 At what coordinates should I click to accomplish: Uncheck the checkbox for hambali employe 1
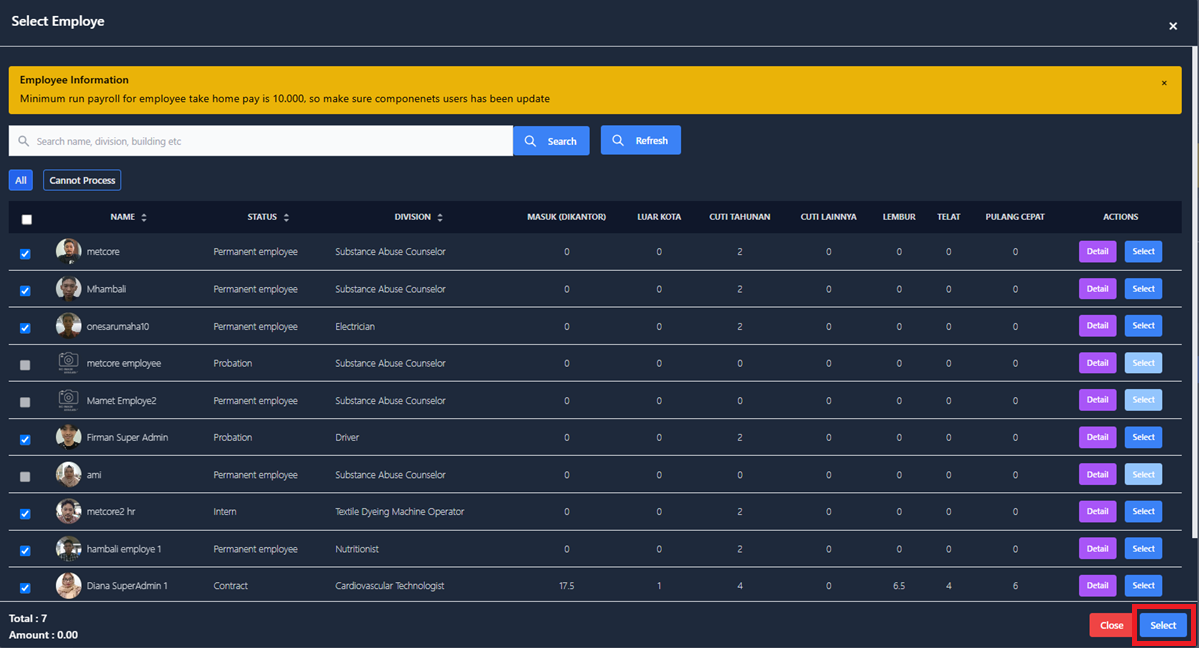25,551
